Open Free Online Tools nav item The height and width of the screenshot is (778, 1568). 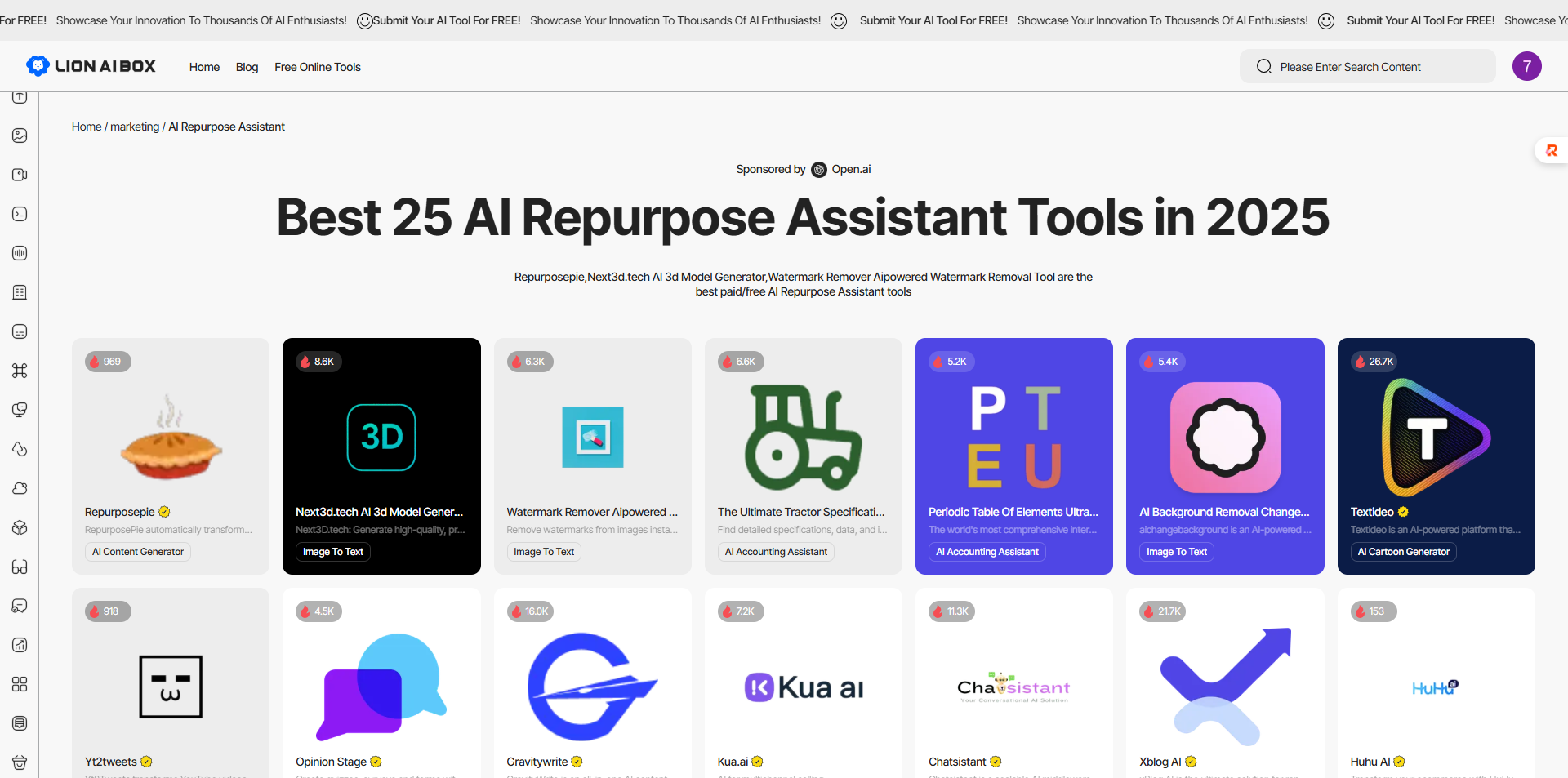[318, 67]
